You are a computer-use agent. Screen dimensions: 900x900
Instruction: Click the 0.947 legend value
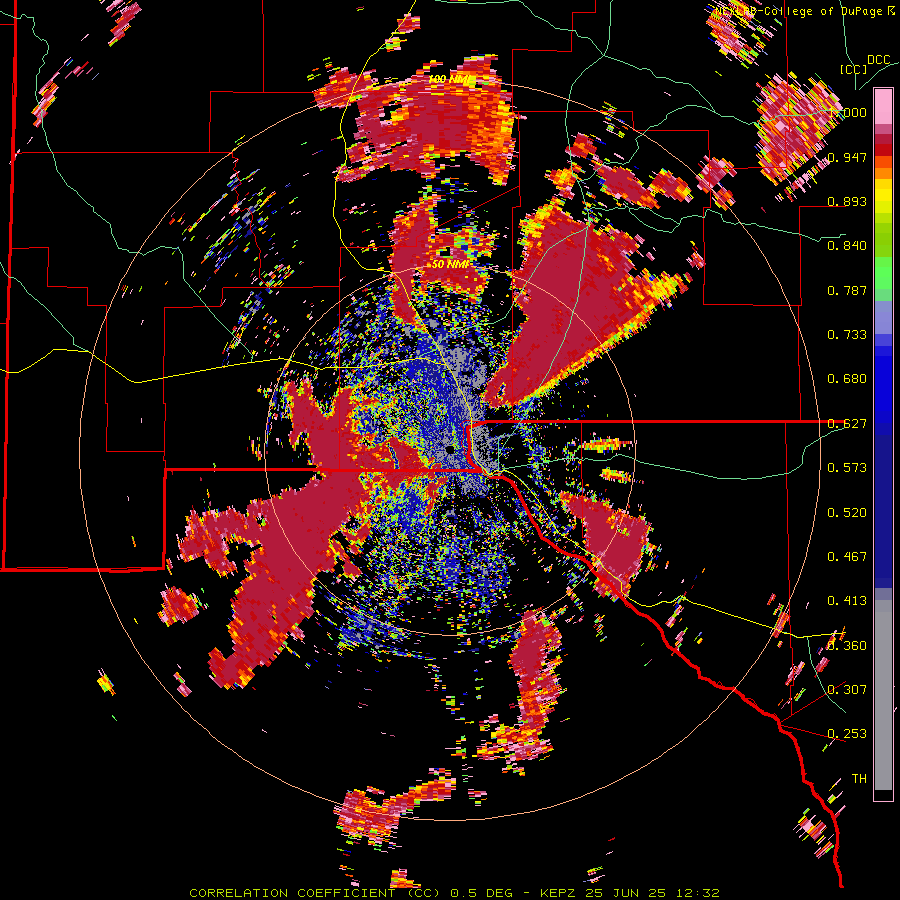(847, 157)
